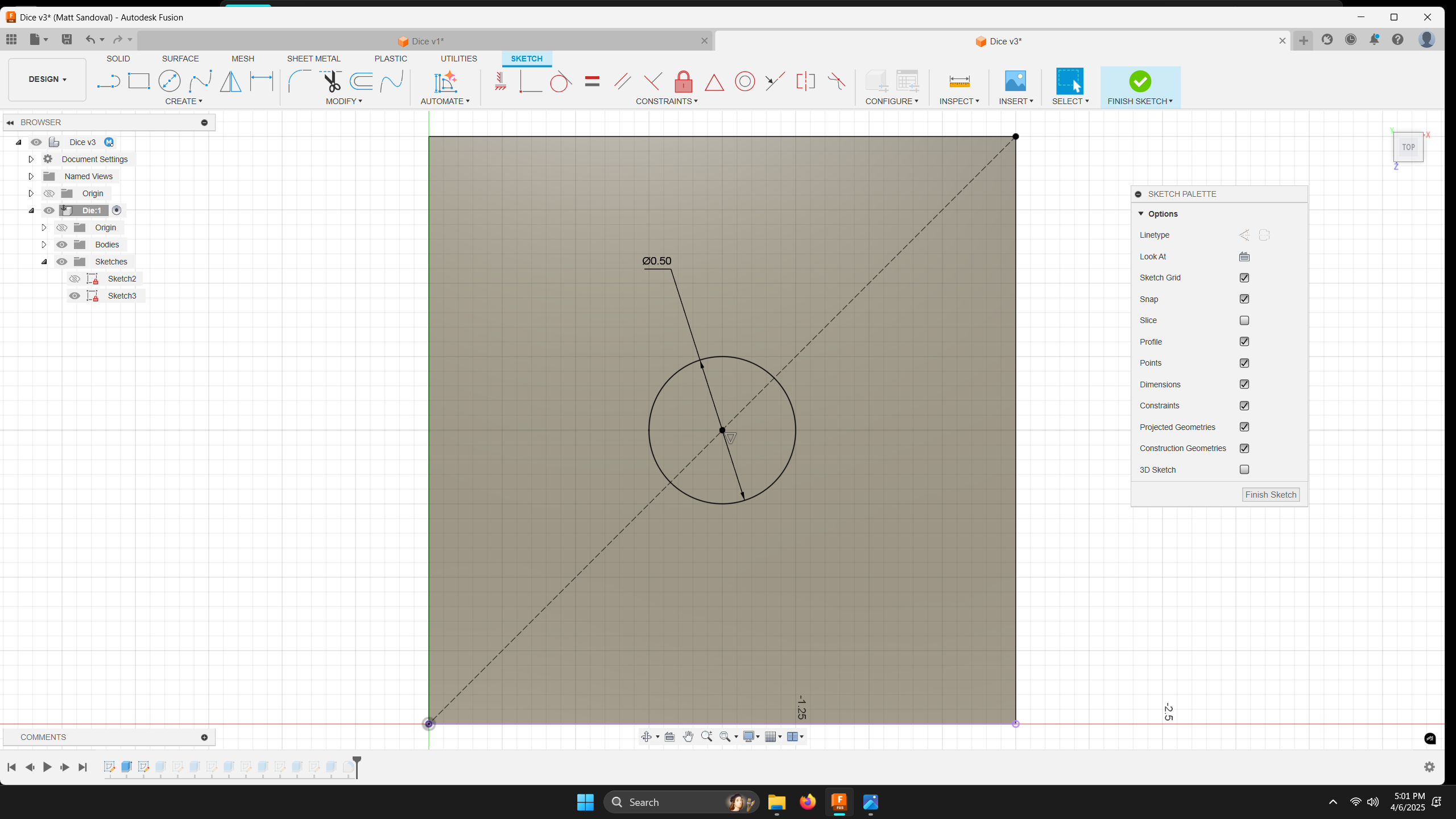Activate the Pan hand tool

(688, 737)
